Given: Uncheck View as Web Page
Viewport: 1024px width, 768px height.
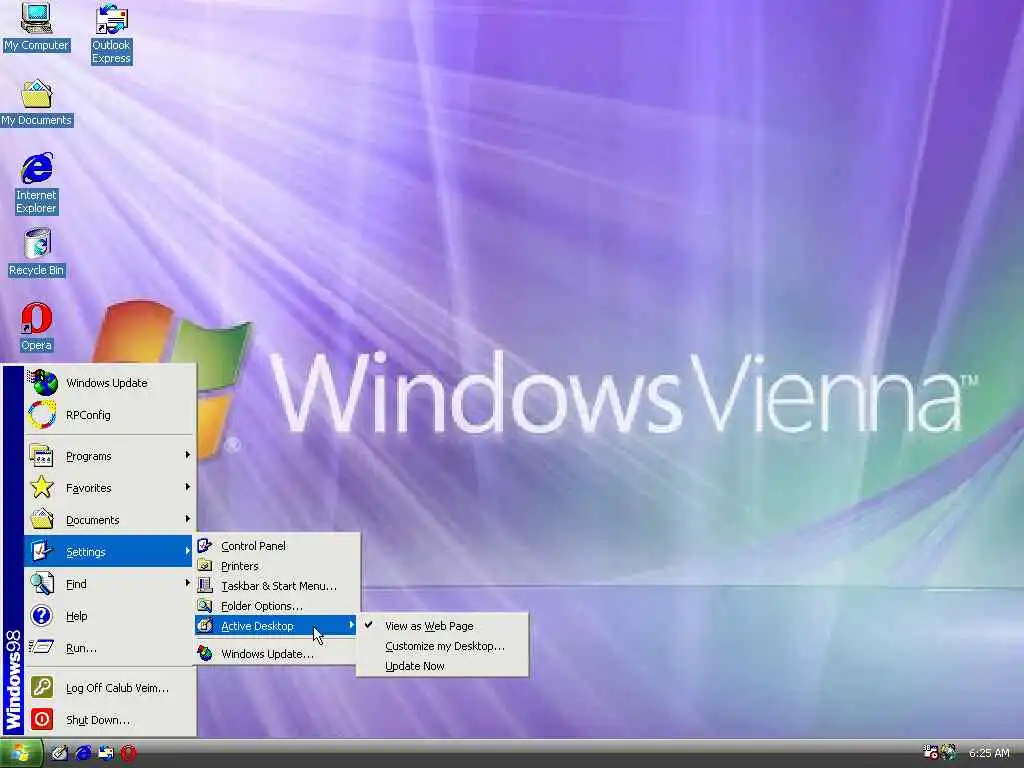Looking at the screenshot, I should [x=442, y=626].
